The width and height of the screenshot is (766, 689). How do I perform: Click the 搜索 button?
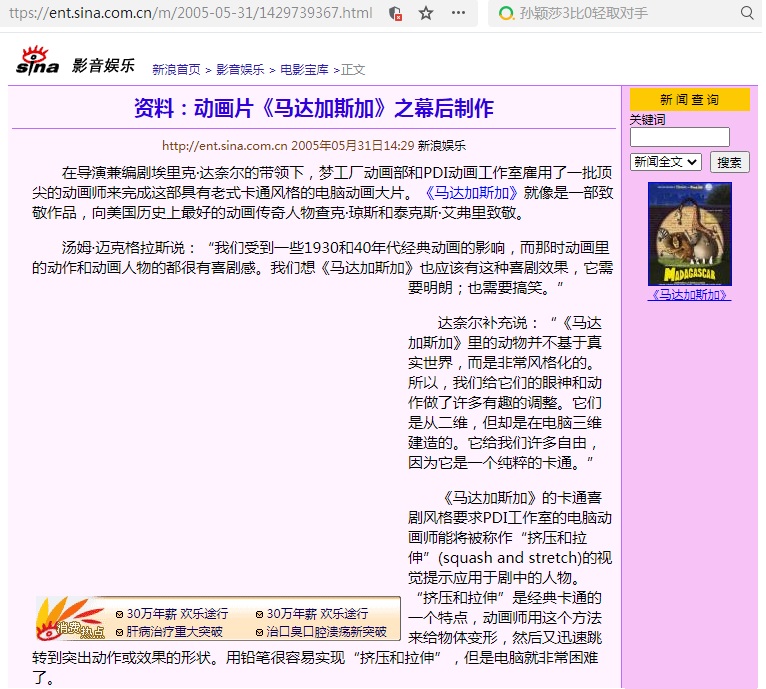point(729,162)
